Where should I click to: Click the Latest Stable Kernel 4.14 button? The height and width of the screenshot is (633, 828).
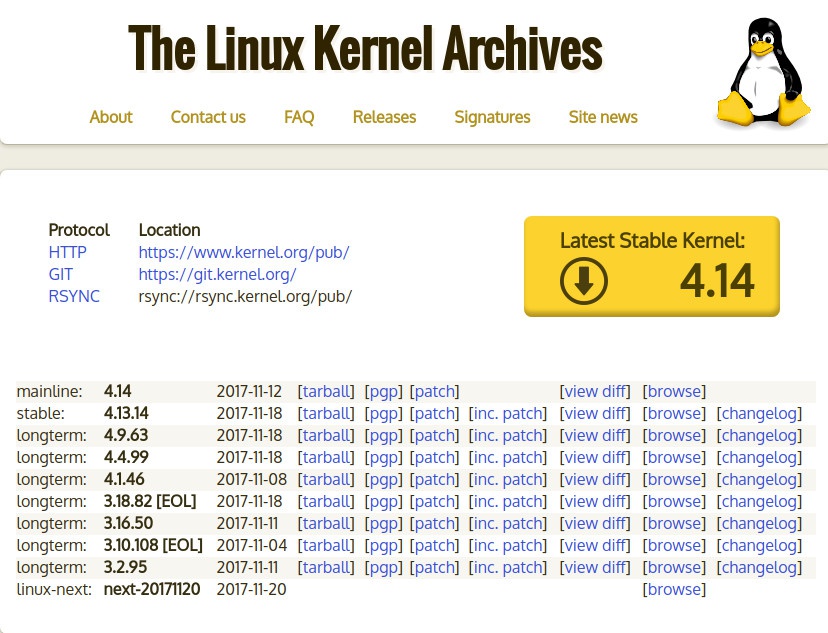tap(651, 266)
